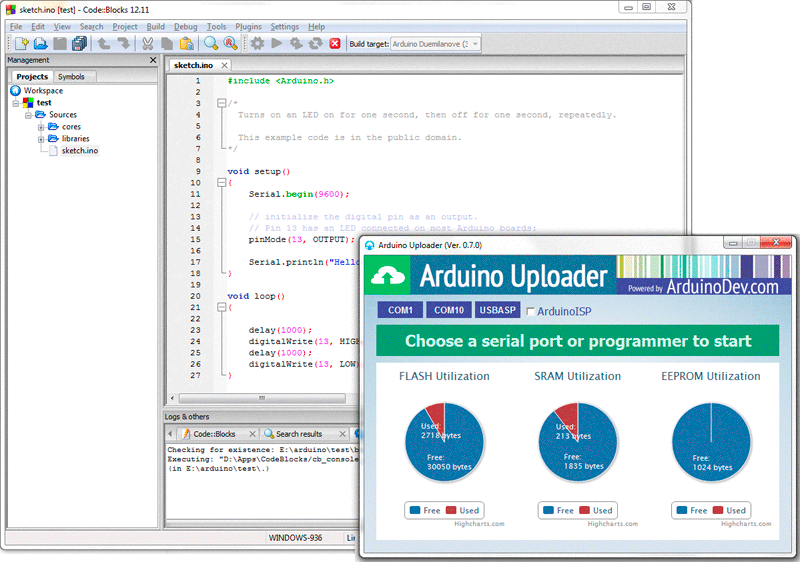The image size is (800, 562).
Task: Run the project with the play icon
Action: click(x=277, y=44)
